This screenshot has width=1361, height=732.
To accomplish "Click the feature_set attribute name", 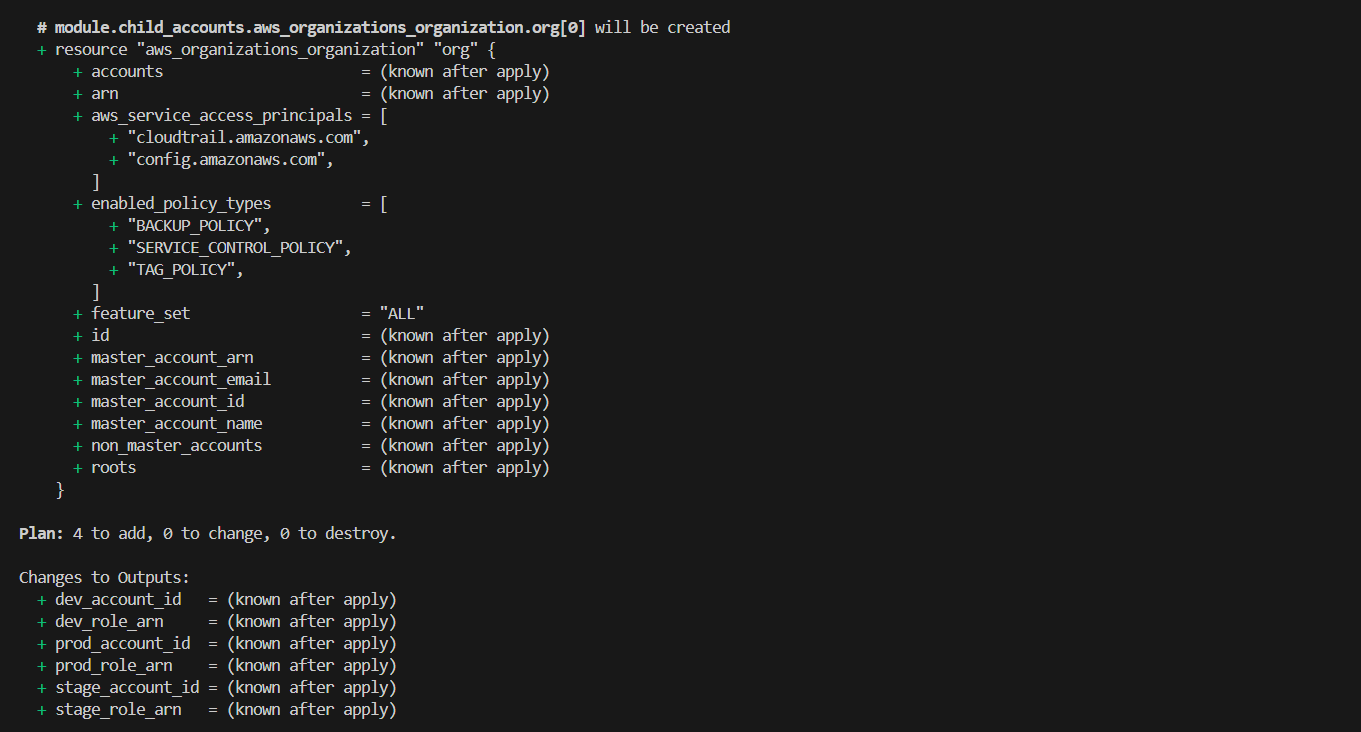I will click(x=140, y=313).
